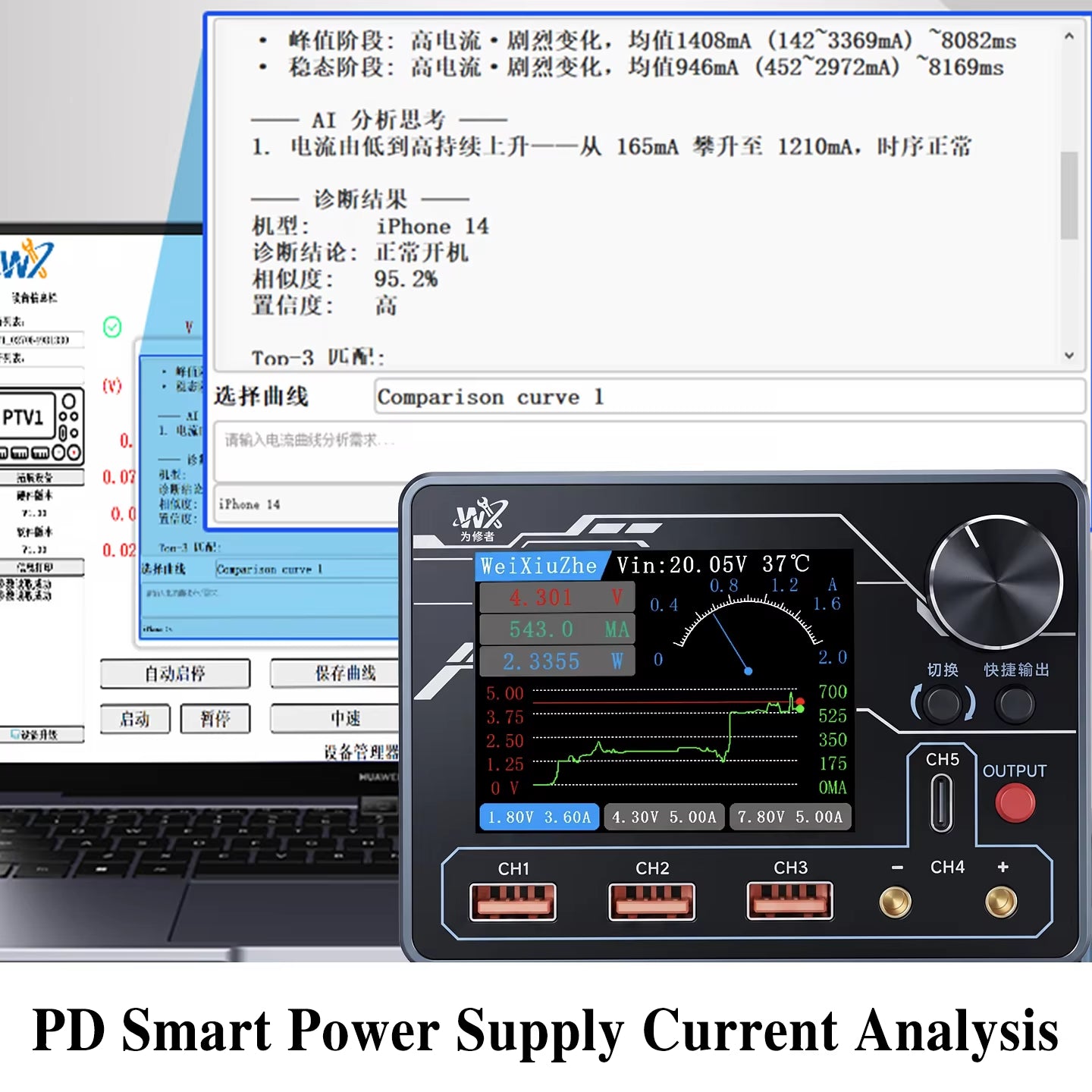Click the 2.3355 W power readout

click(x=557, y=661)
